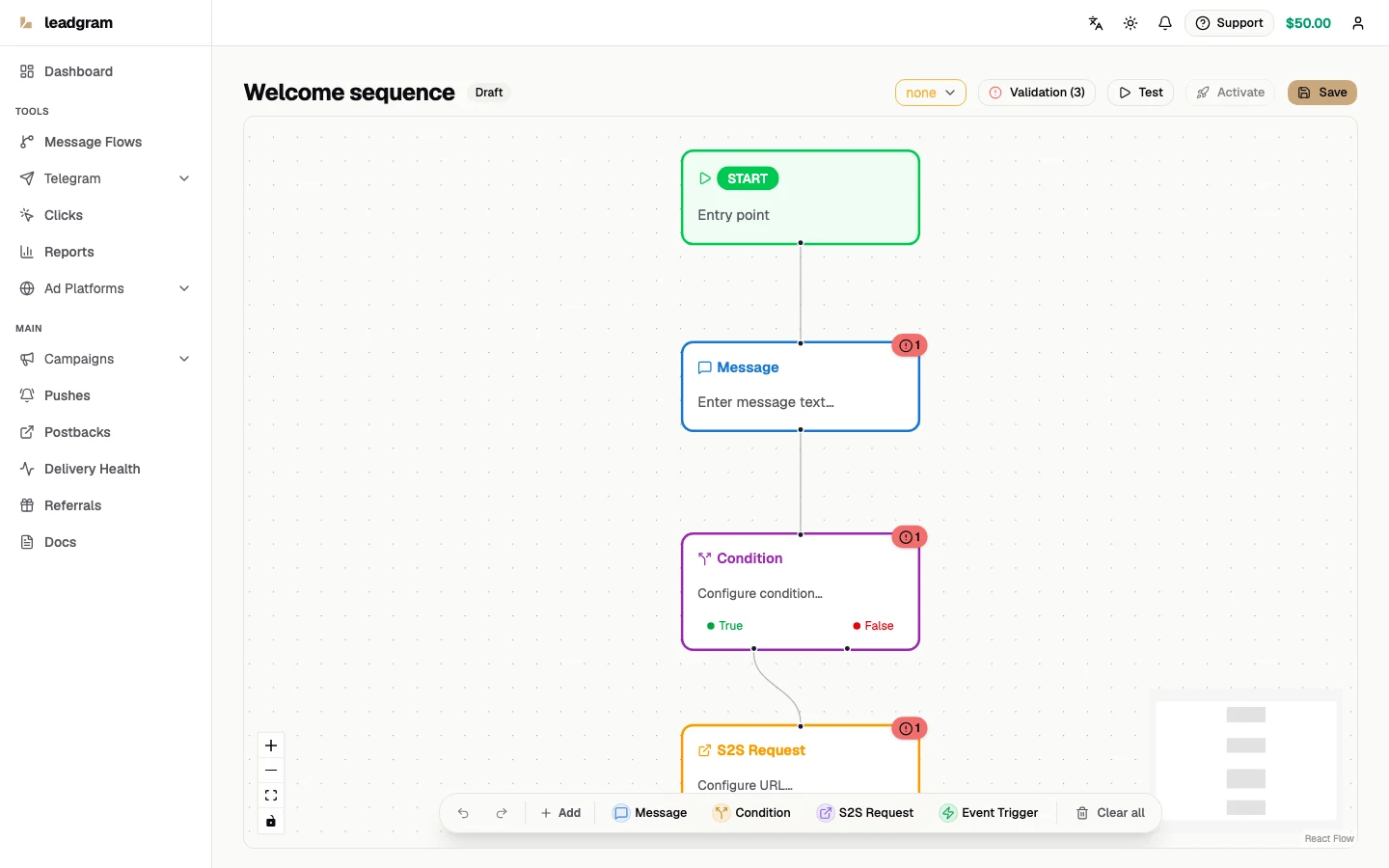The image size is (1389, 868).
Task: Open the Validation (3) panel
Action: tap(1037, 93)
